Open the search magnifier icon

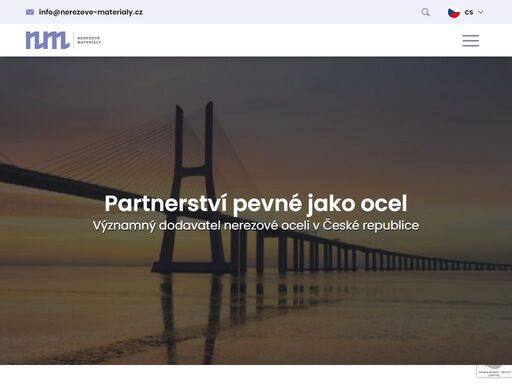click(425, 12)
